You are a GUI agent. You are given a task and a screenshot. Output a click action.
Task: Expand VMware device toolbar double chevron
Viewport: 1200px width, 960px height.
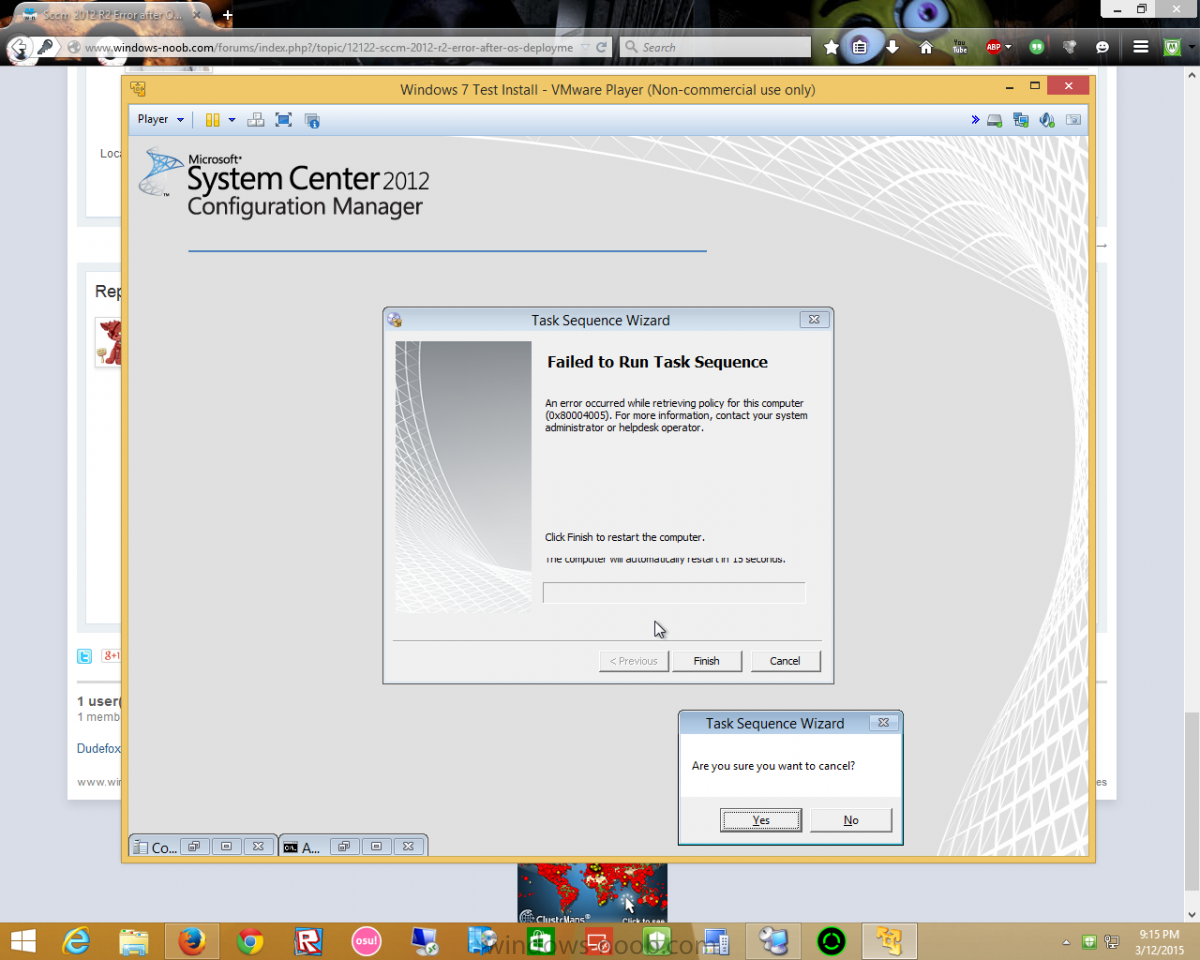[975, 120]
